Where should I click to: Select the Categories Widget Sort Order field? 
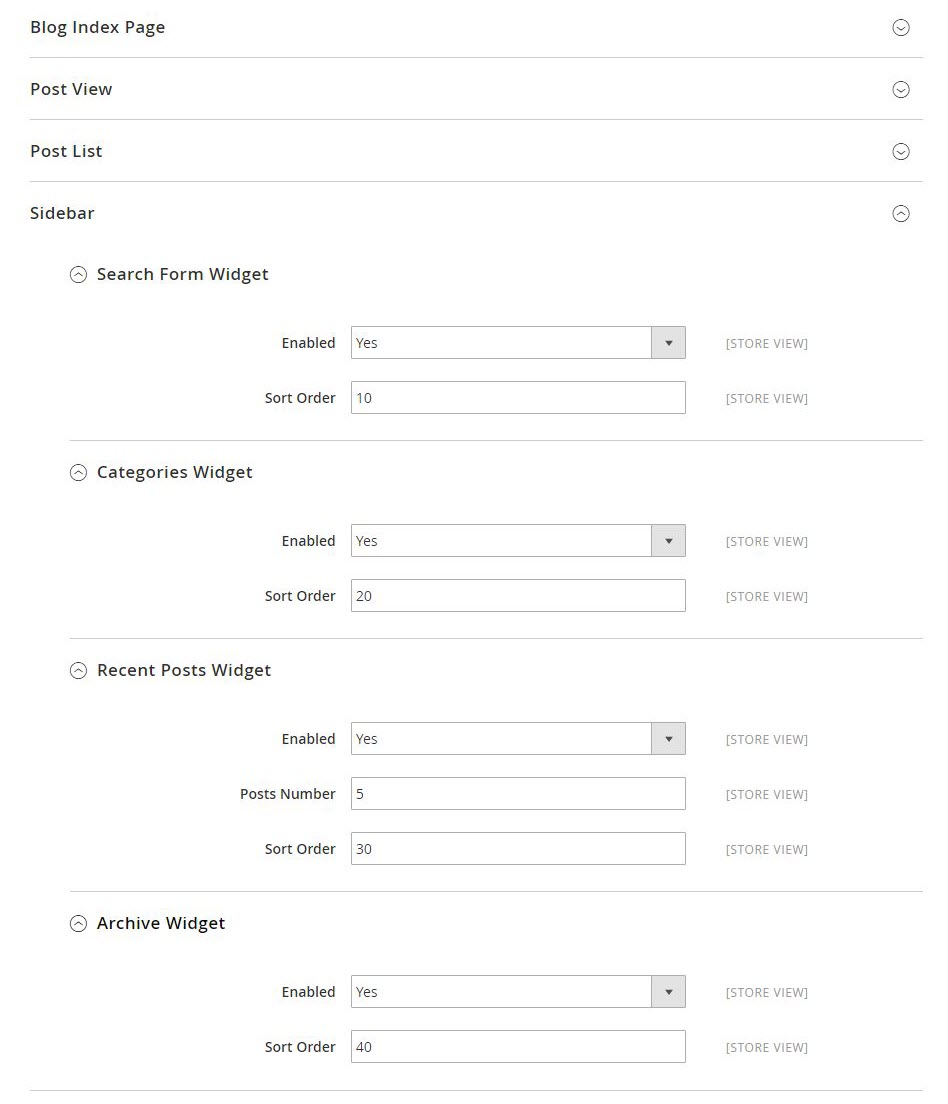tap(517, 595)
